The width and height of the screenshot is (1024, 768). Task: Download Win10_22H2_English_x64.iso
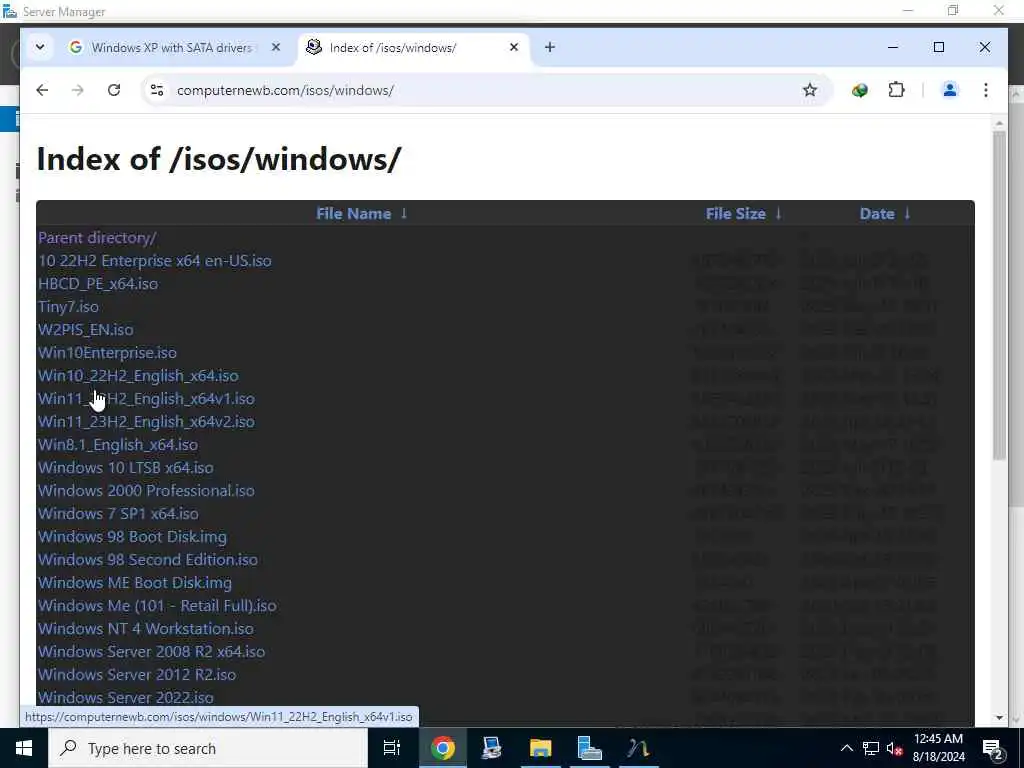[x=138, y=376]
